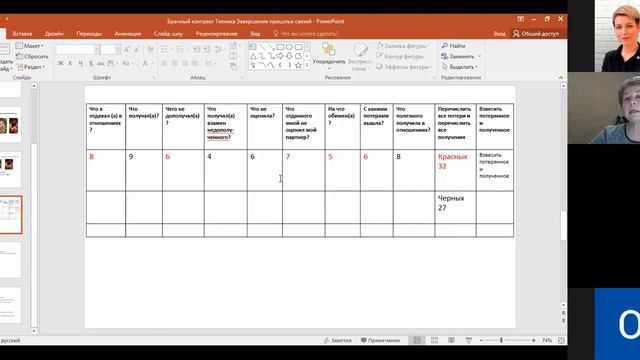This screenshot has height=360, width=640.
Task: Align text to the left
Action: pos(164,63)
